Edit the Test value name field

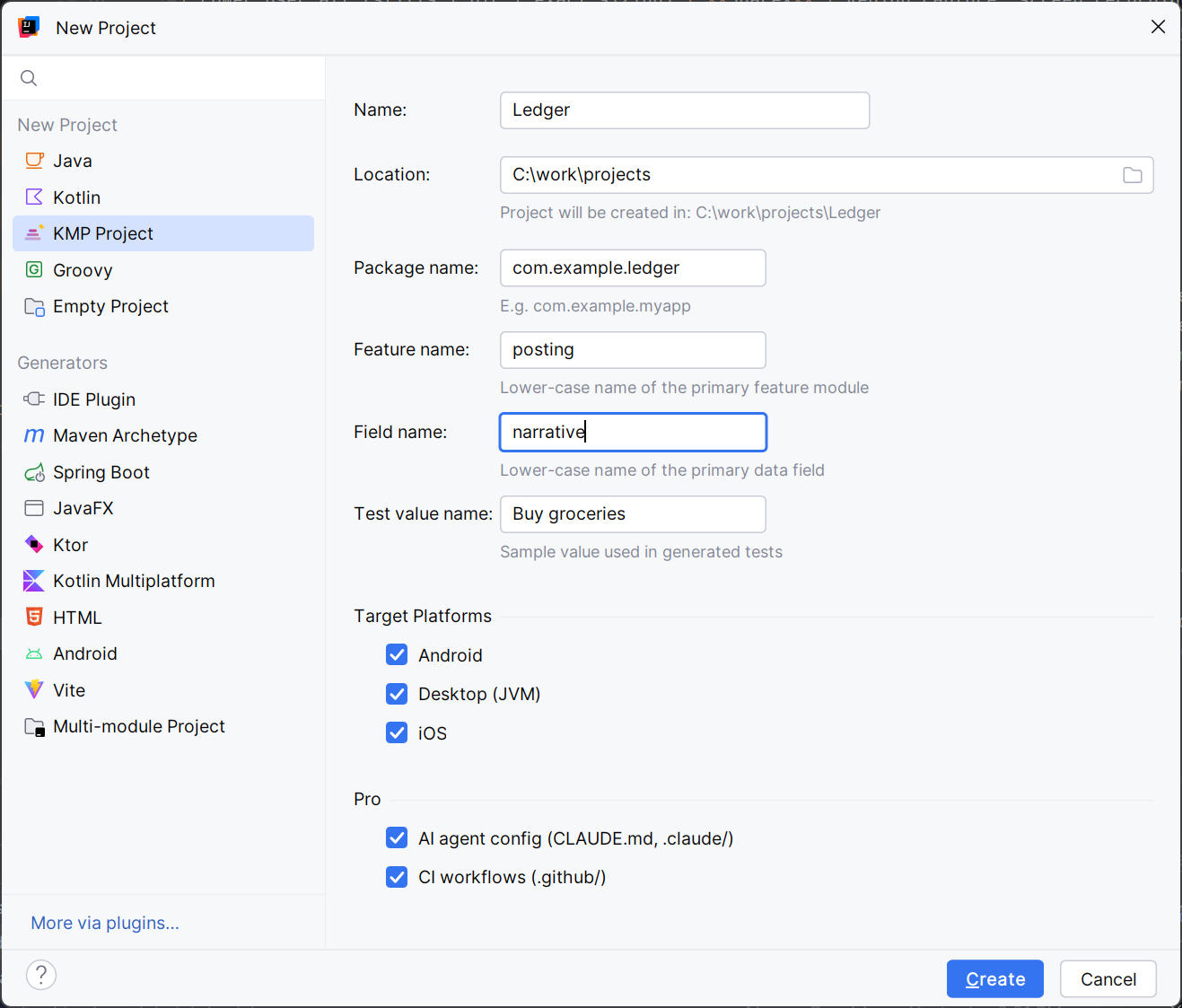633,514
